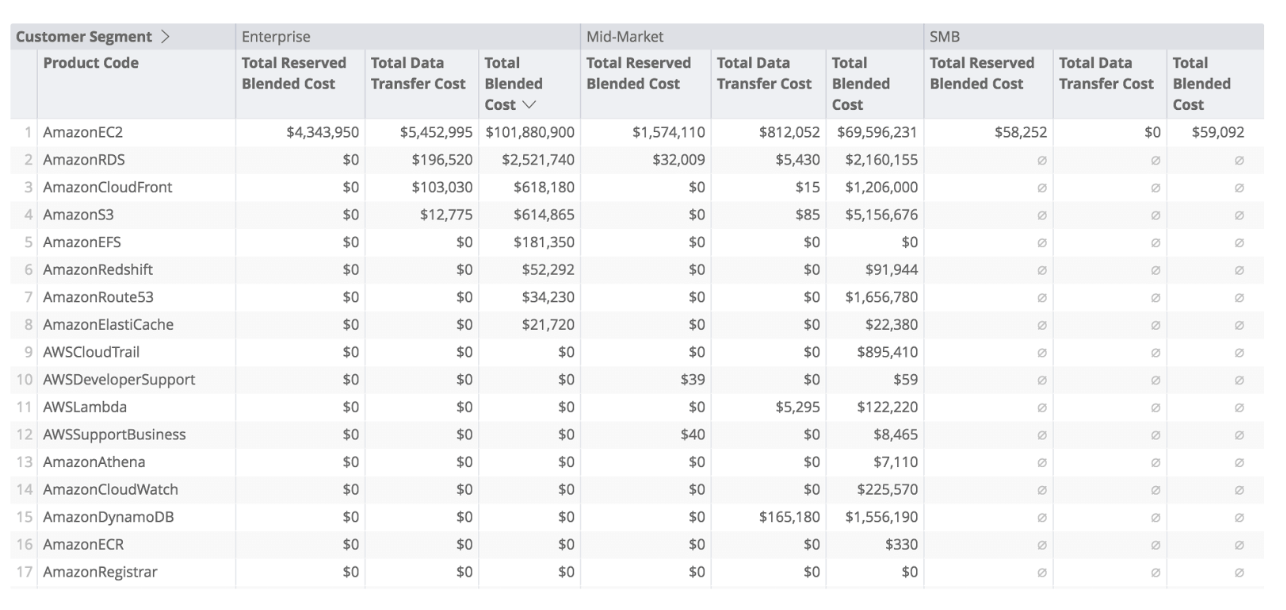Click the $165,180 AmazonDynamoDB cell
Image resolution: width=1286 pixels, height=610 pixels.
(x=788, y=517)
